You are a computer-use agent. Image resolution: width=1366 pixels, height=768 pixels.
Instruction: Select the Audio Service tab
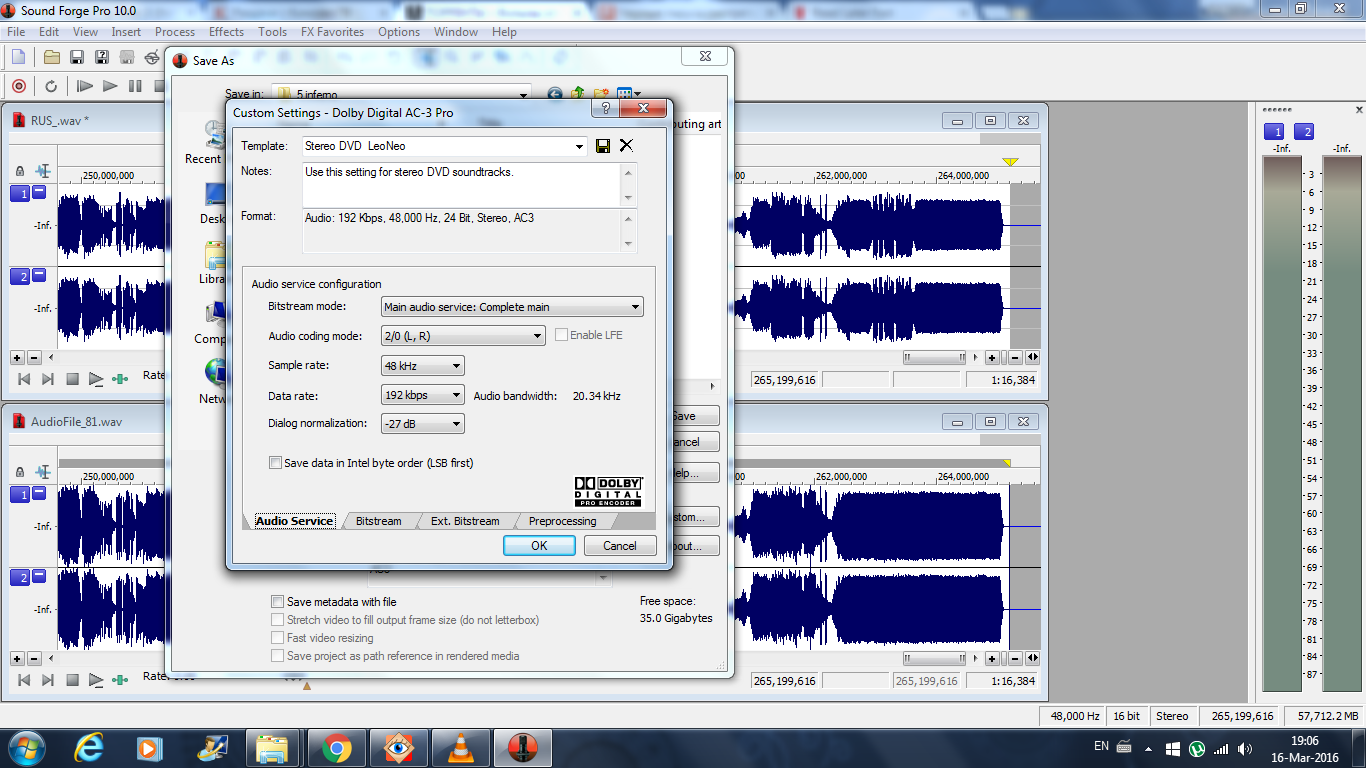pyautogui.click(x=294, y=521)
